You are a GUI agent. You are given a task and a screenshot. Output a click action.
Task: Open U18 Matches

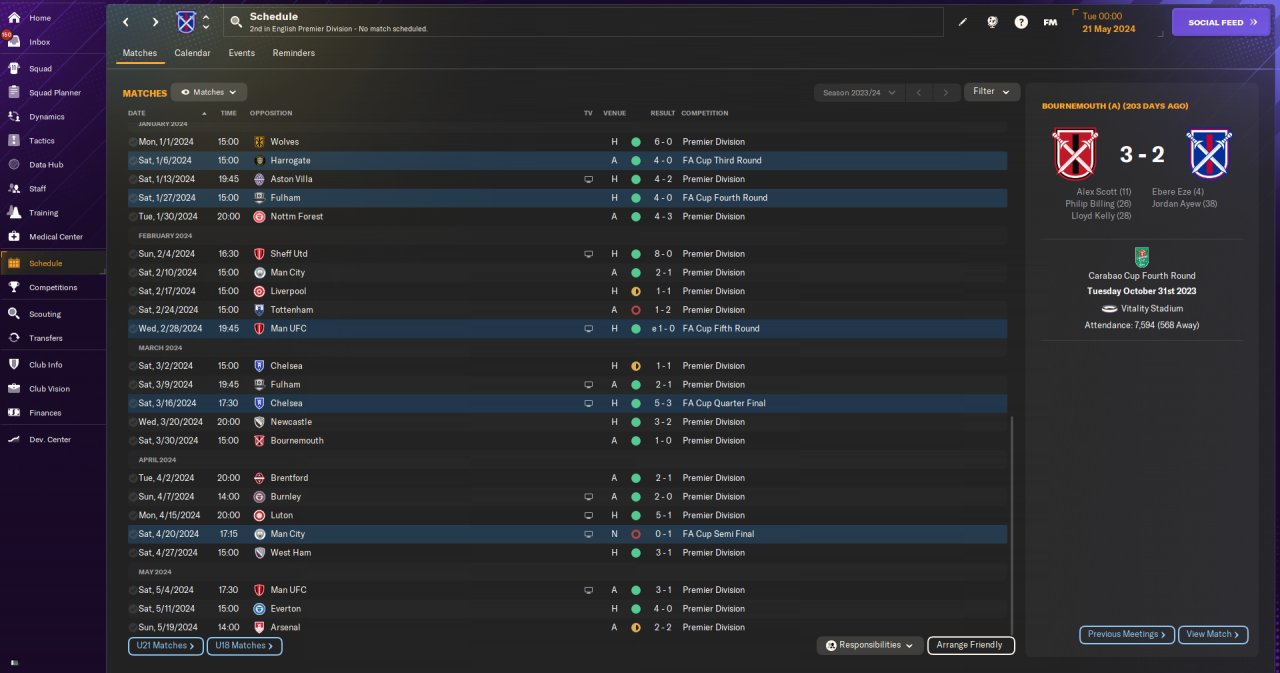pyautogui.click(x=245, y=646)
